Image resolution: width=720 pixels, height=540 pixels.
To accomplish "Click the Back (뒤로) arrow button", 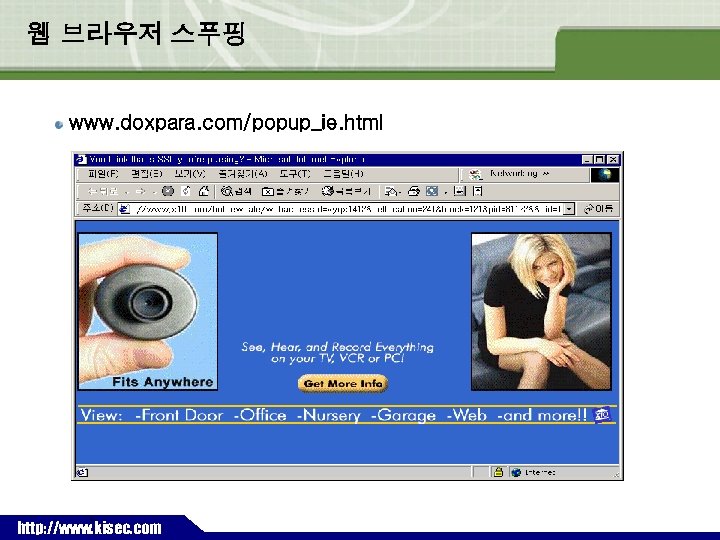I will click(102, 191).
